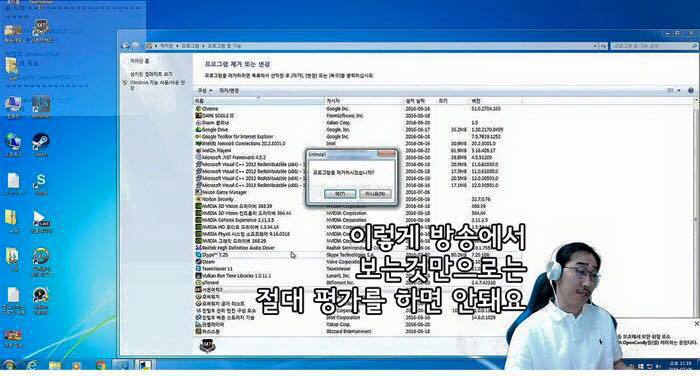
Task: Select the Google Drive program icon
Action: click(199, 130)
